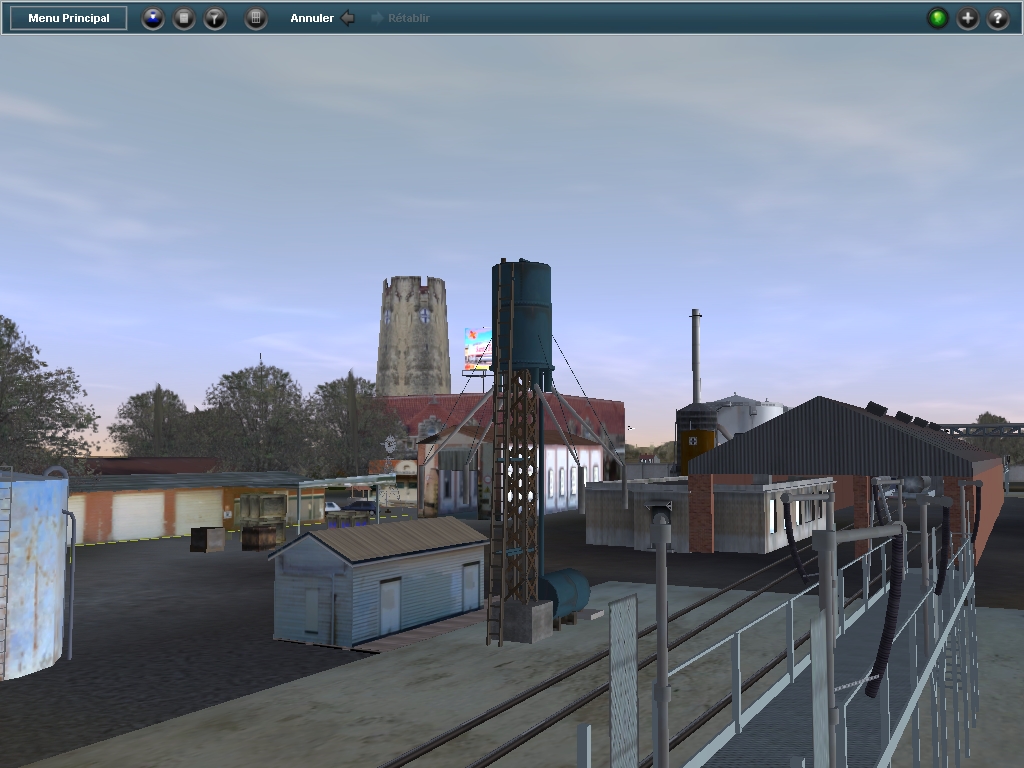Click the Annuler text
Viewport: 1024px width, 768px height.
tap(312, 18)
